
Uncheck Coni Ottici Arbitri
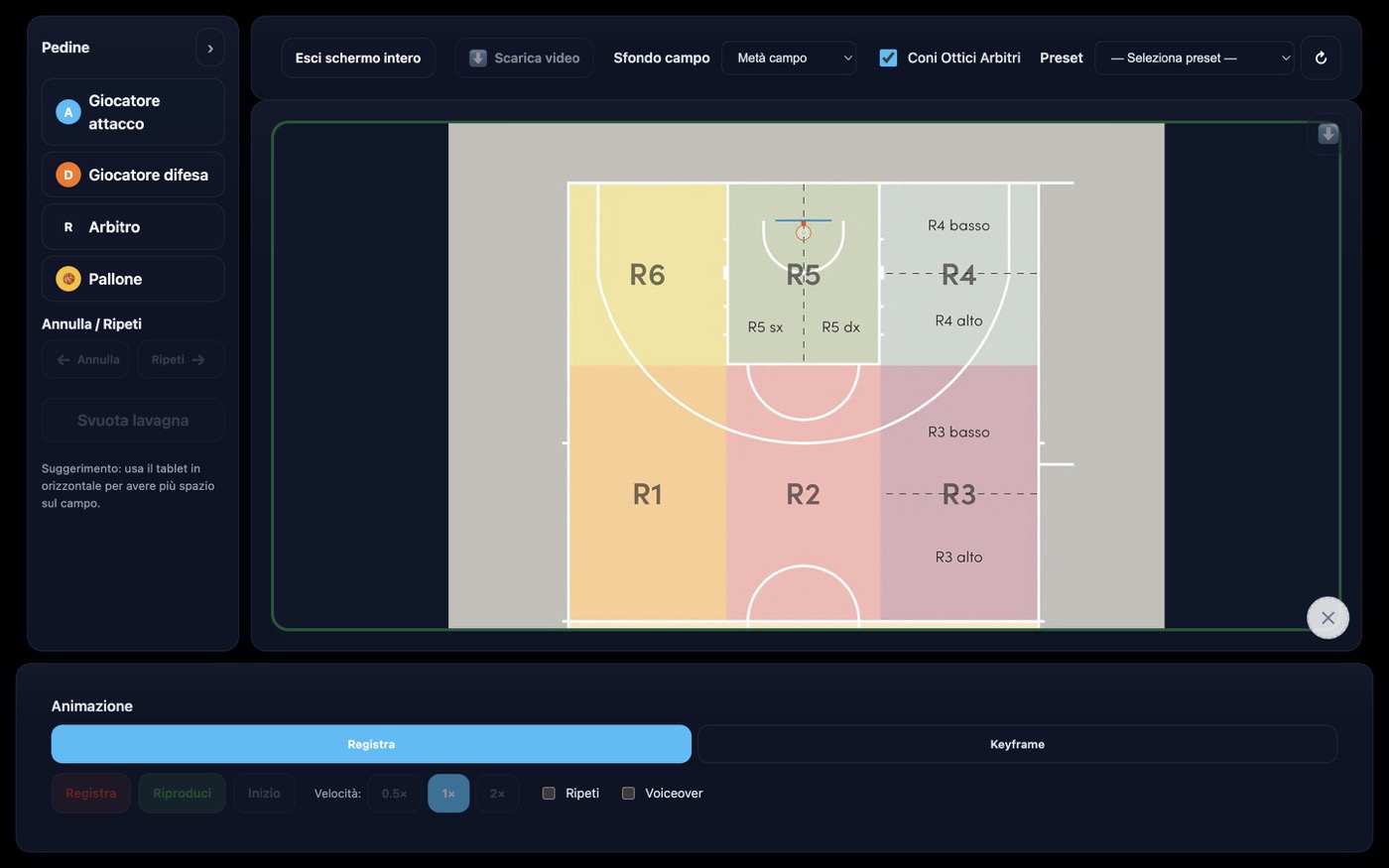click(x=888, y=58)
